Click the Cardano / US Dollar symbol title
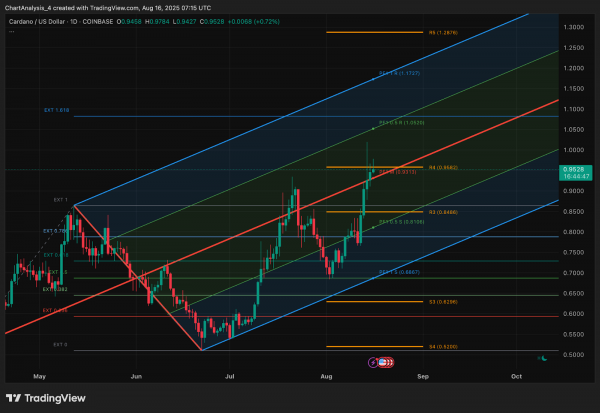 point(37,22)
